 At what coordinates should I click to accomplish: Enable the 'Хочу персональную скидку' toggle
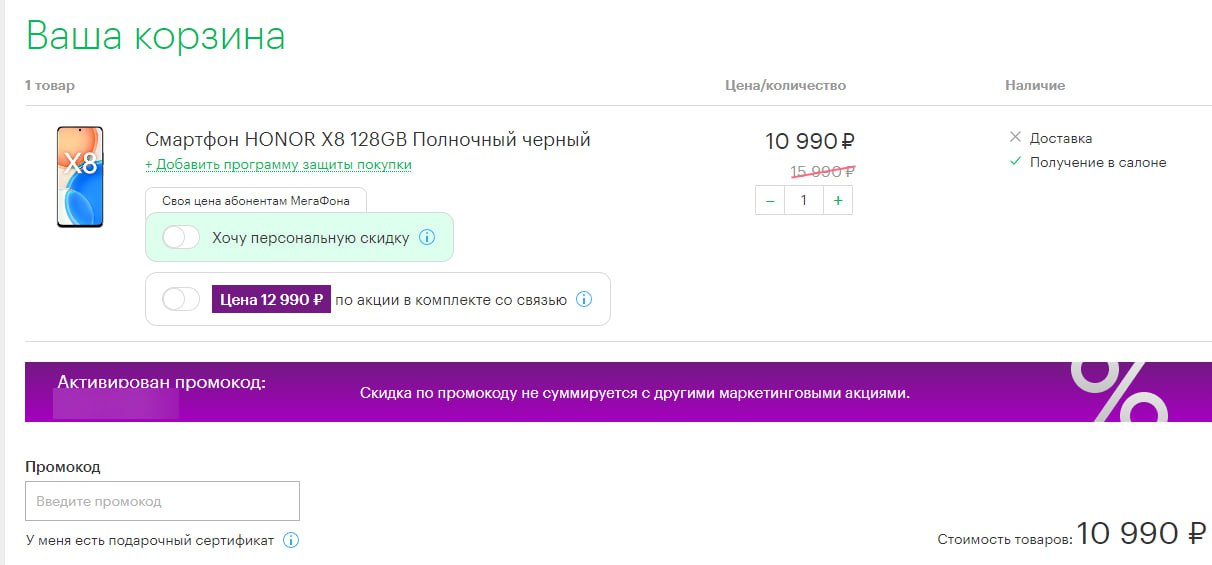tap(182, 238)
